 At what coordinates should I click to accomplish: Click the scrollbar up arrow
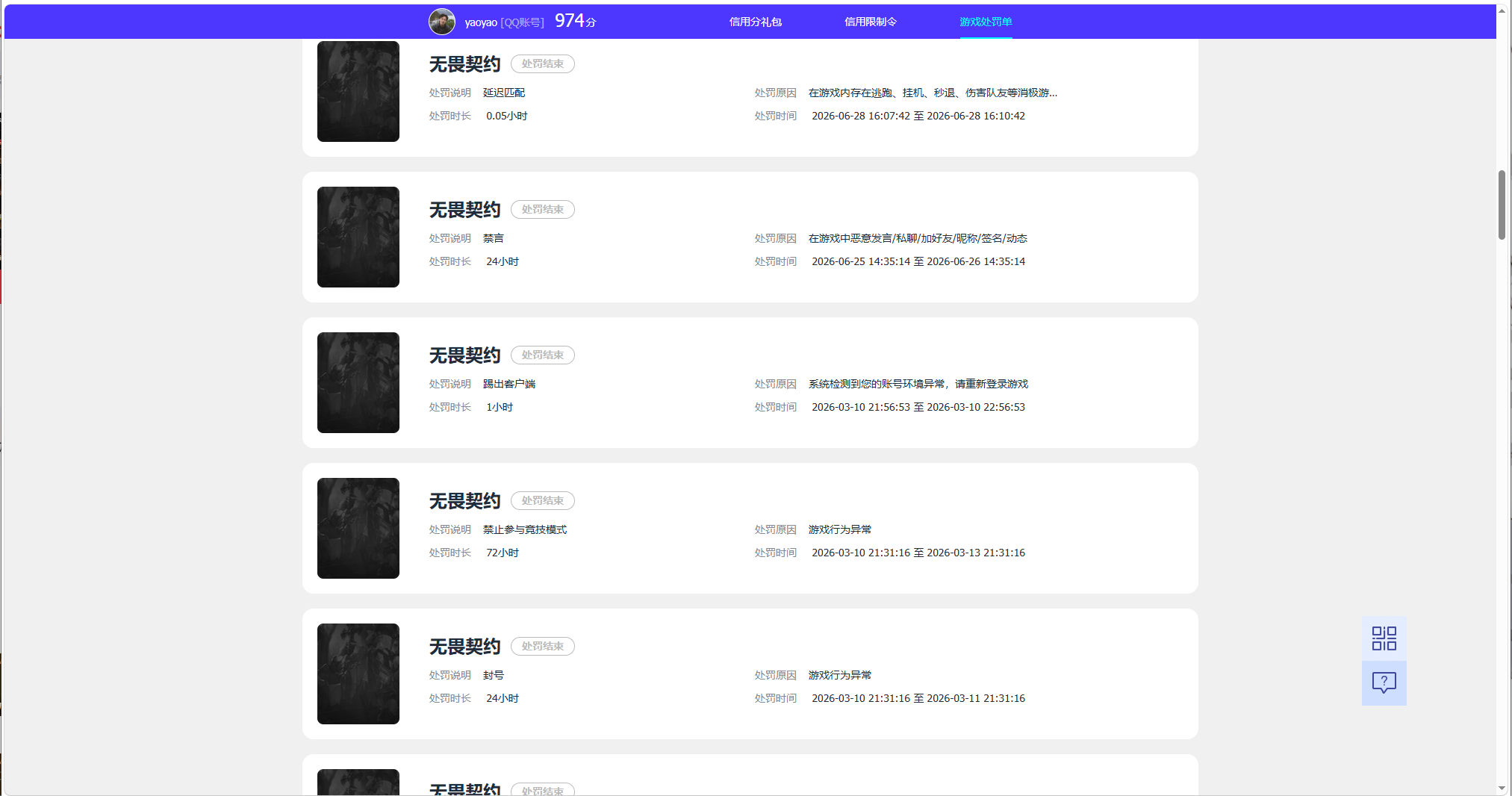tap(1502, 10)
